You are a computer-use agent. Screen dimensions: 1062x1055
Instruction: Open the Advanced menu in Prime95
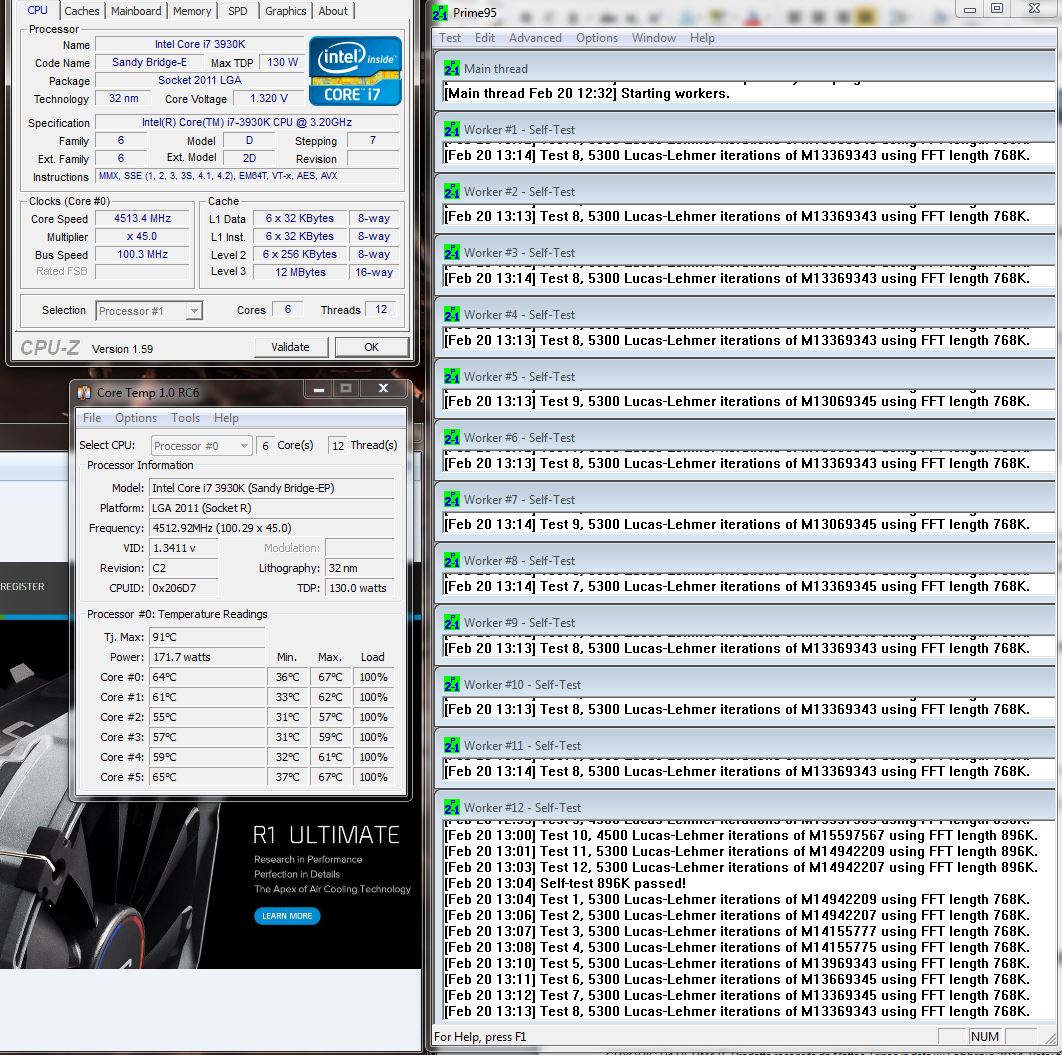click(535, 38)
